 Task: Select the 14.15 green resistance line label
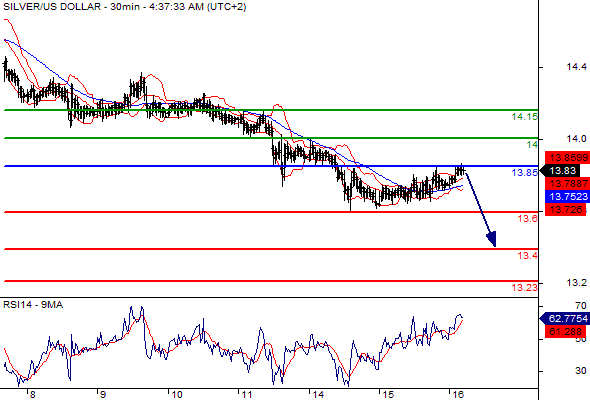(525, 117)
